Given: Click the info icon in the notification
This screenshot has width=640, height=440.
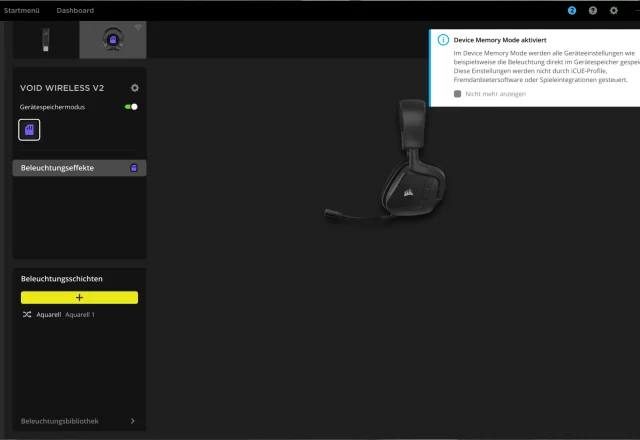Looking at the screenshot, I should 443,39.
